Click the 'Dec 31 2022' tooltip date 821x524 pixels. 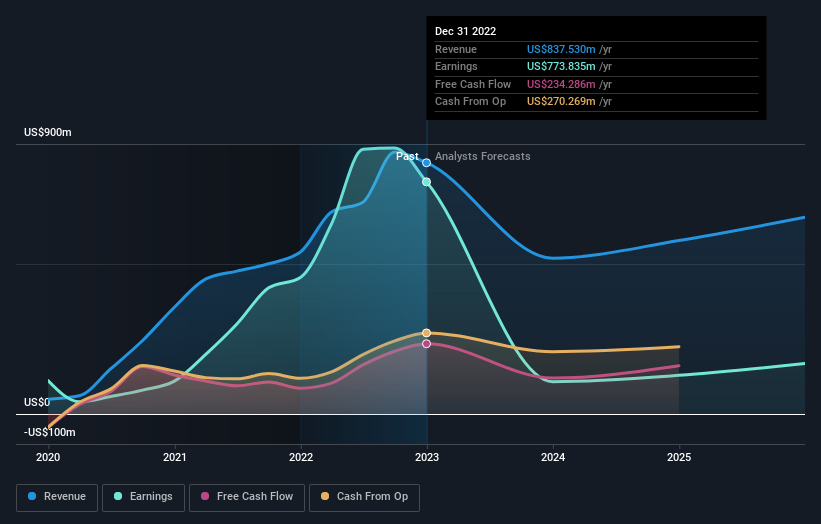pos(465,31)
